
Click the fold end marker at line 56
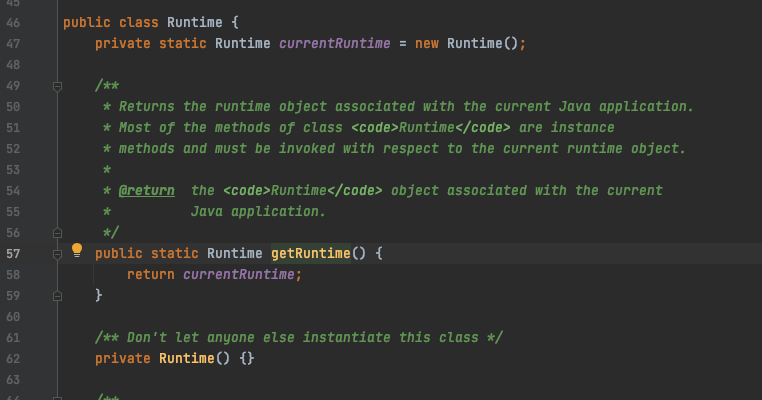pos(58,232)
